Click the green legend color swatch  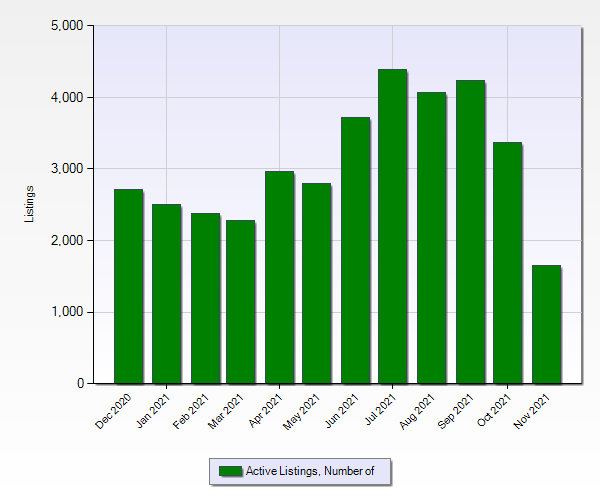point(230,471)
